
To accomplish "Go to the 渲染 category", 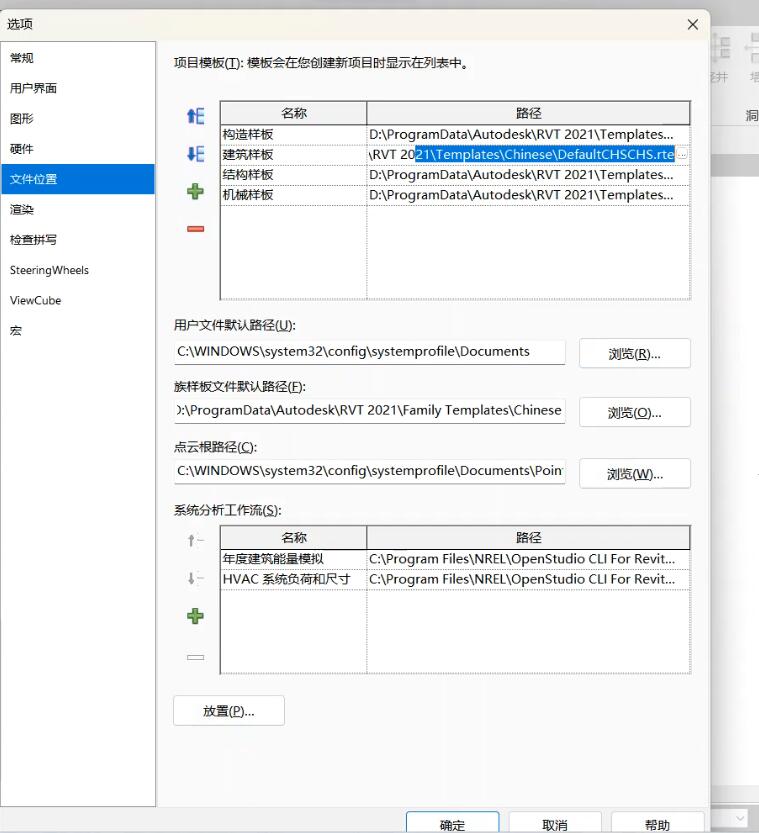I will (78, 209).
